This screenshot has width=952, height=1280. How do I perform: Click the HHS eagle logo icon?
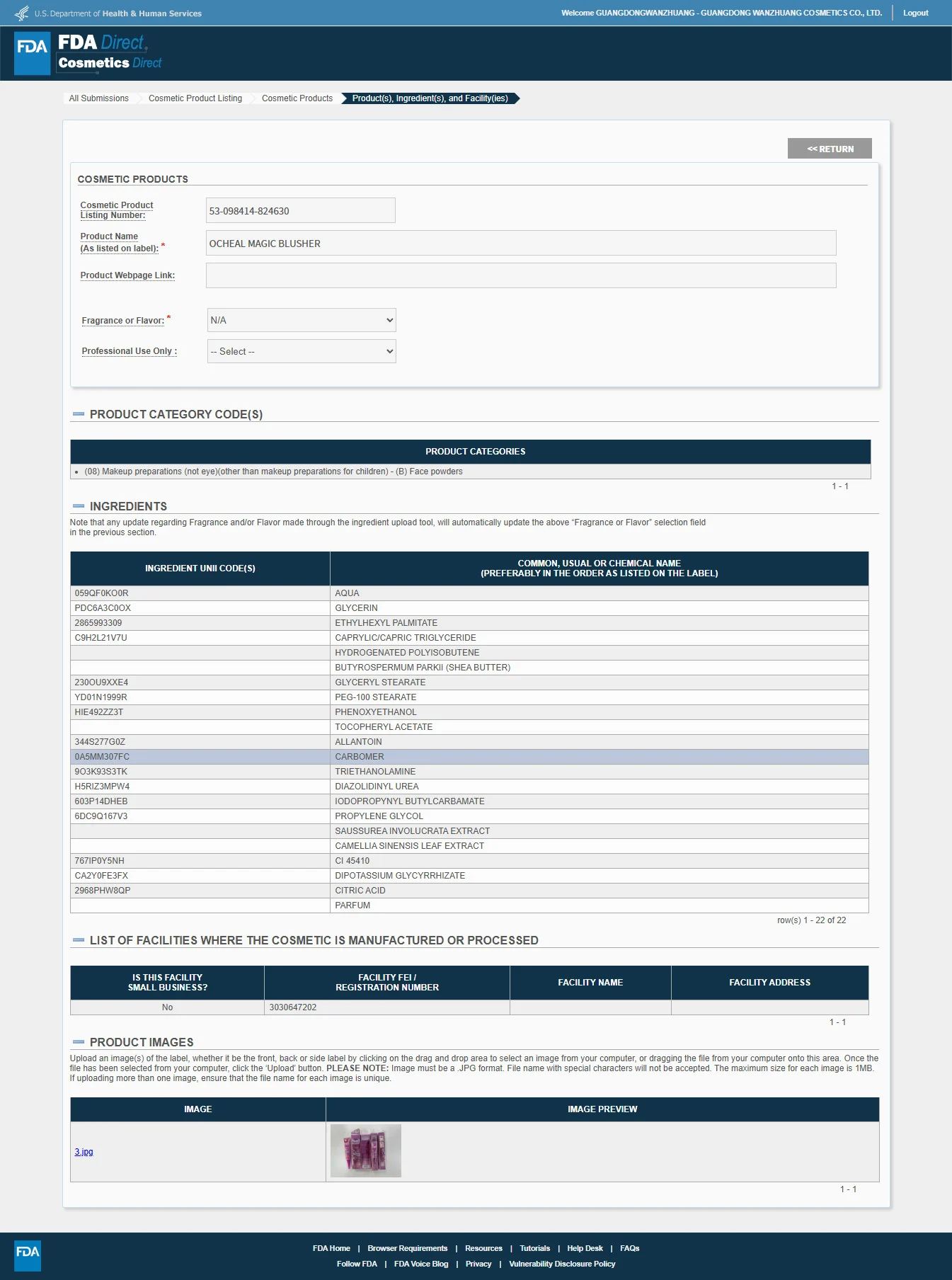pyautogui.click(x=22, y=13)
